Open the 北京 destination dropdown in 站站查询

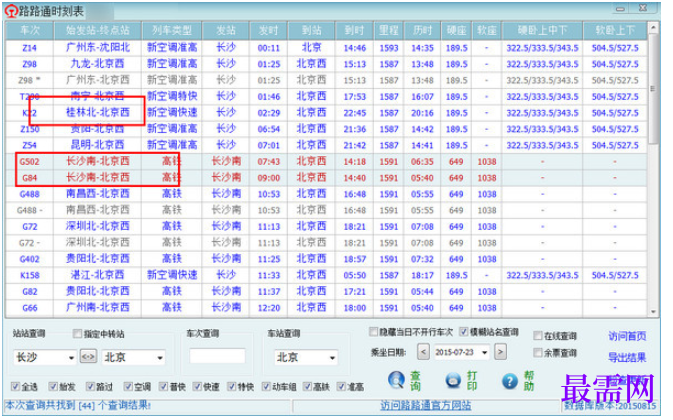click(x=160, y=357)
